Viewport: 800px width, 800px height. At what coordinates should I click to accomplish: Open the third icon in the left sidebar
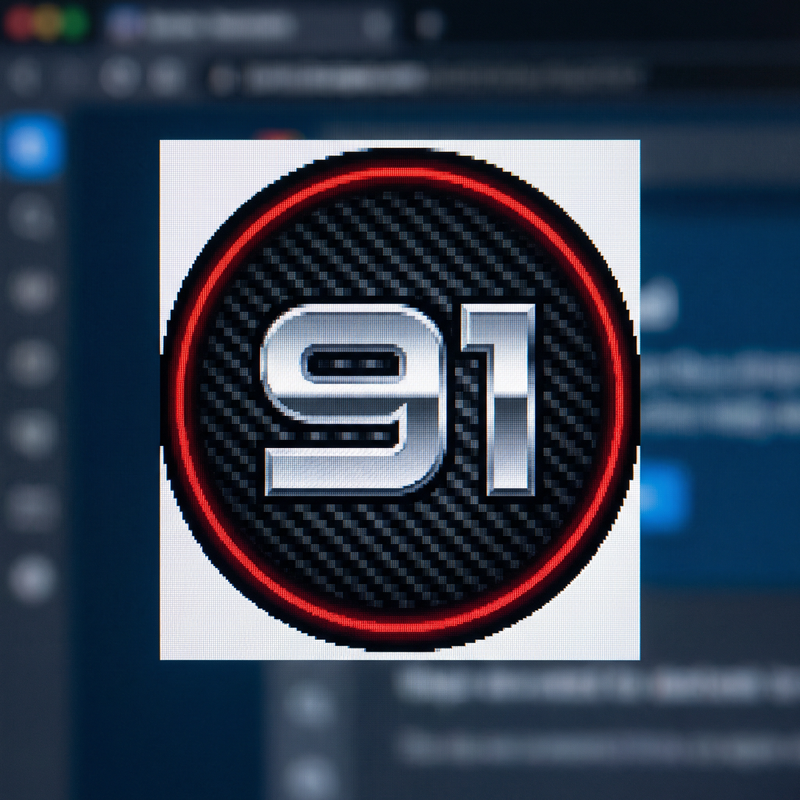[x=32, y=290]
